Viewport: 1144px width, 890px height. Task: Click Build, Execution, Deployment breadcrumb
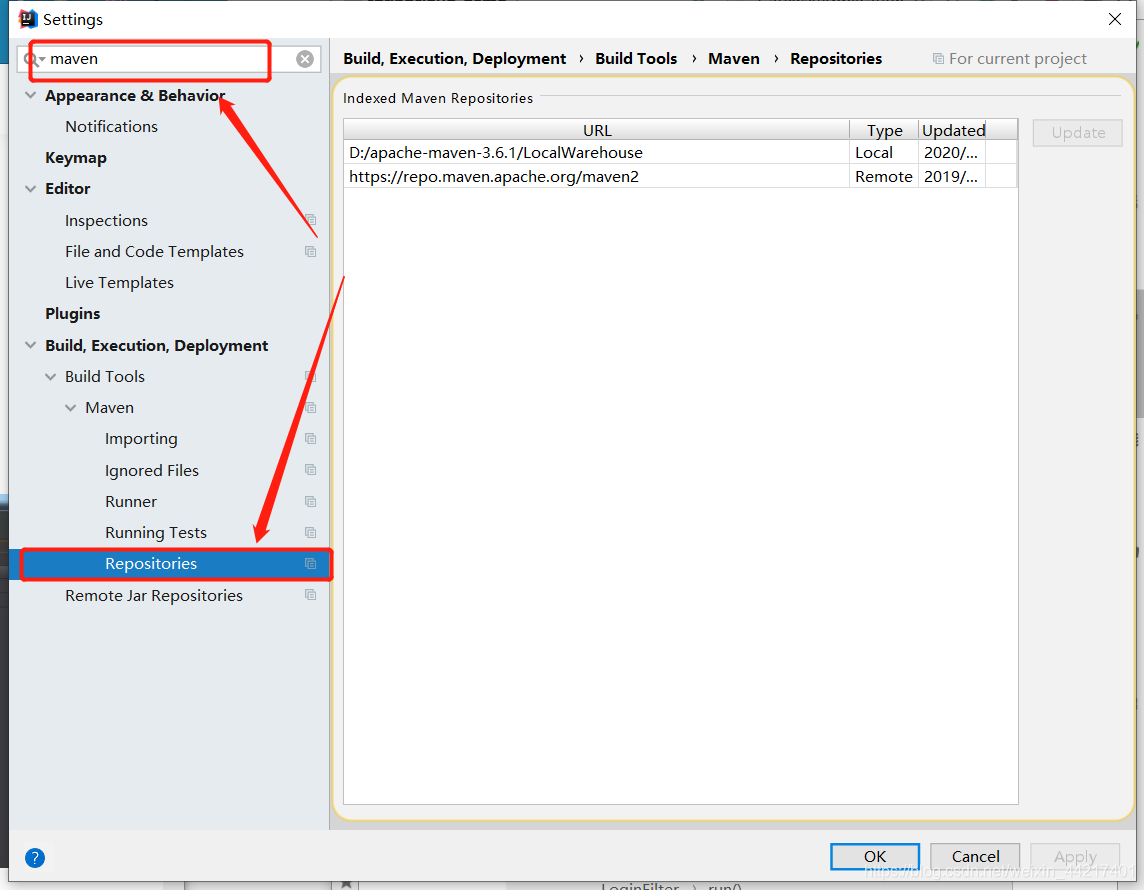(x=455, y=59)
